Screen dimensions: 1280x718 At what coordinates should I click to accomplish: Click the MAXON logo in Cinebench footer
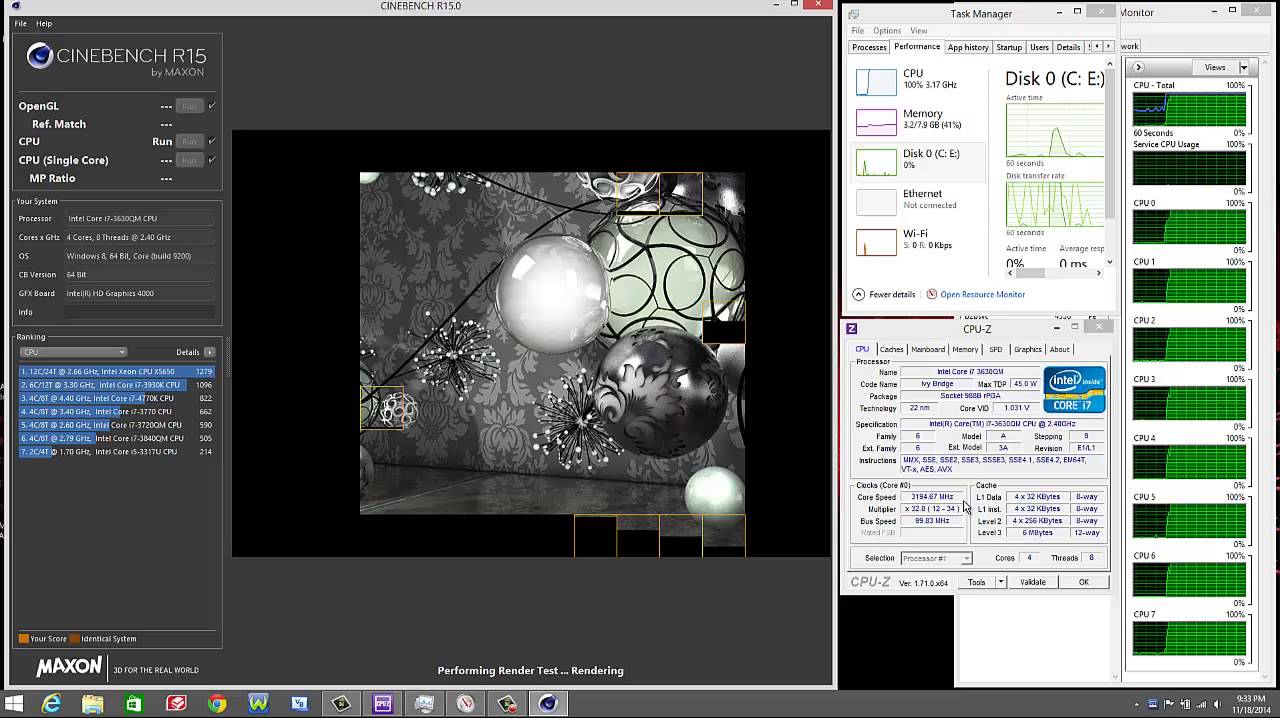coord(69,667)
